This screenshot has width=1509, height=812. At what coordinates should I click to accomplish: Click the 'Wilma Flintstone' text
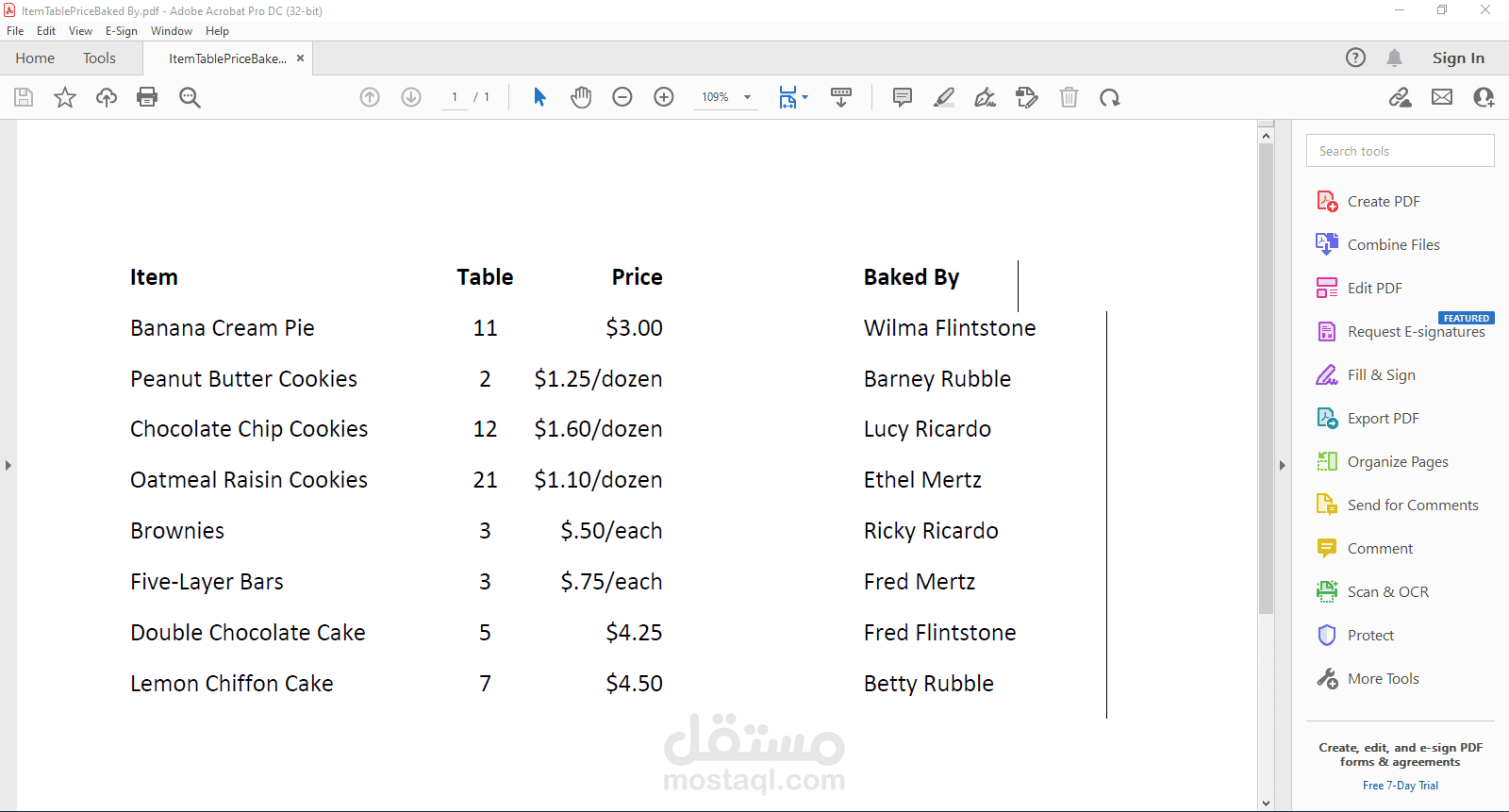950,328
